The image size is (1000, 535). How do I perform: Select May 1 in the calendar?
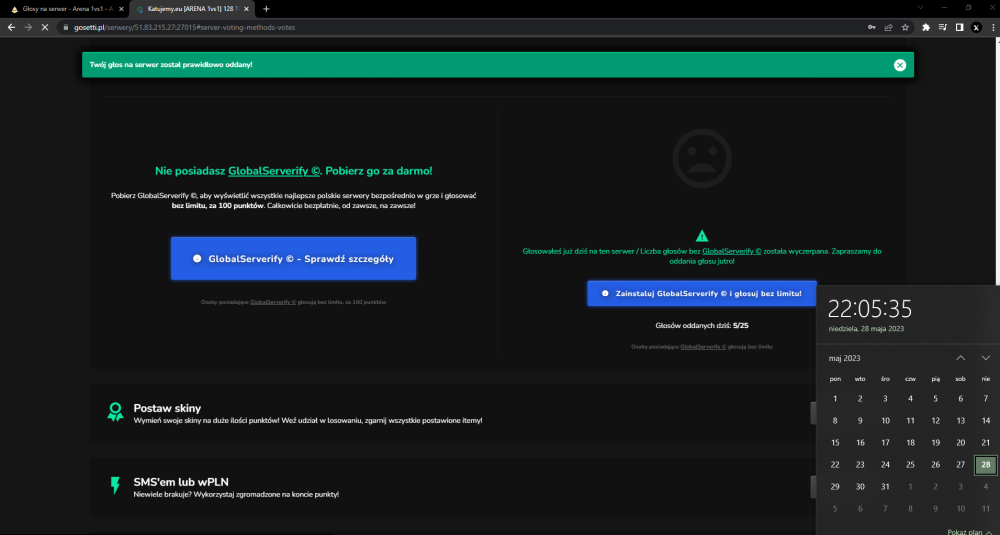[835, 399]
